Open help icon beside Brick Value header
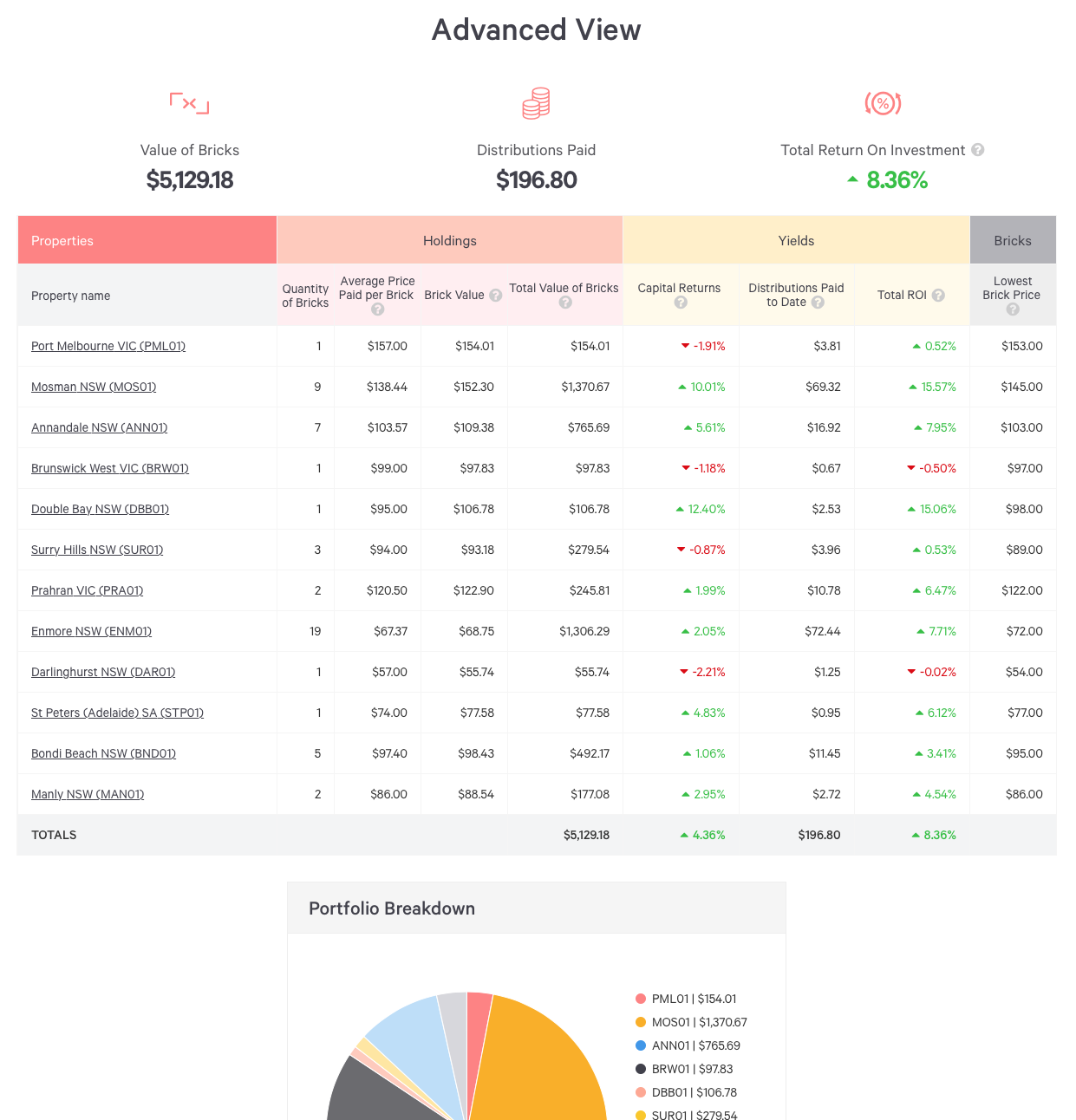The width and height of the screenshot is (1076, 1120). click(x=496, y=296)
